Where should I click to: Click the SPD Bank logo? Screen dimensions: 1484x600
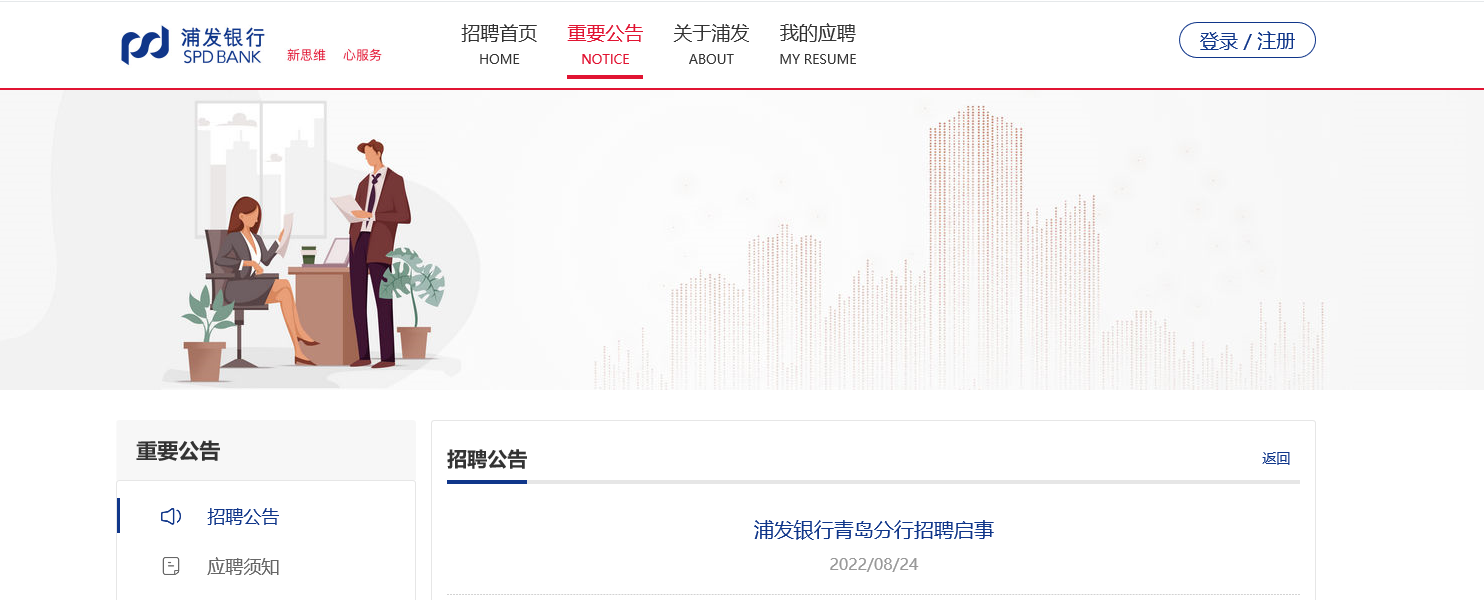pyautogui.click(x=192, y=45)
